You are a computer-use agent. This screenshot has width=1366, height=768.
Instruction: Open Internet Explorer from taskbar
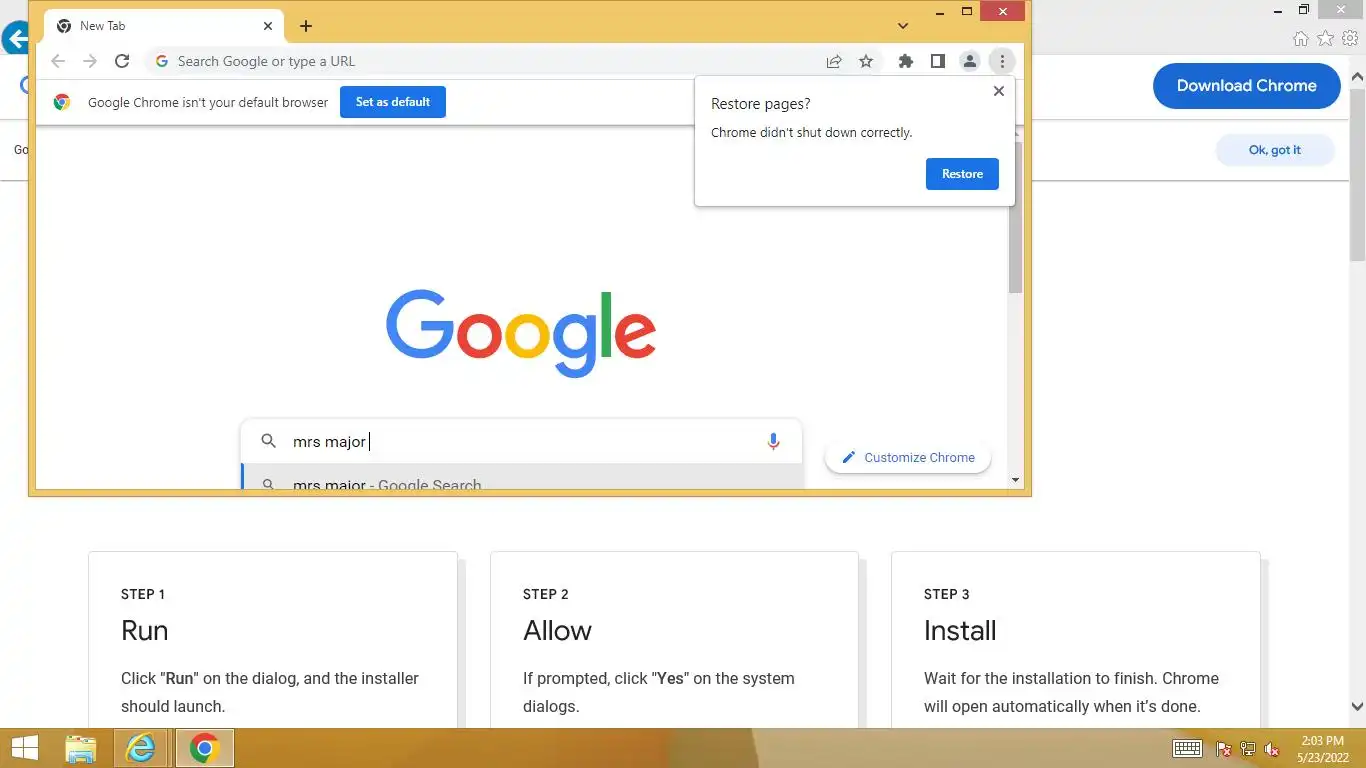141,748
